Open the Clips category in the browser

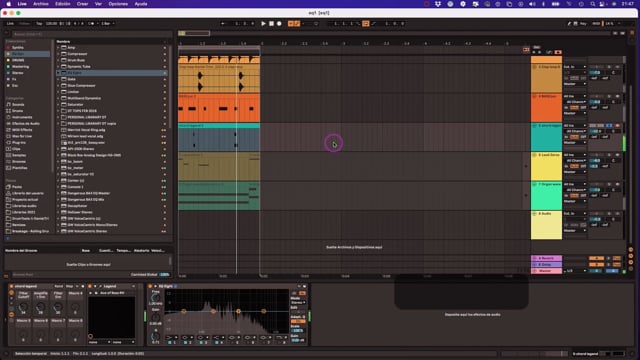tap(16, 149)
